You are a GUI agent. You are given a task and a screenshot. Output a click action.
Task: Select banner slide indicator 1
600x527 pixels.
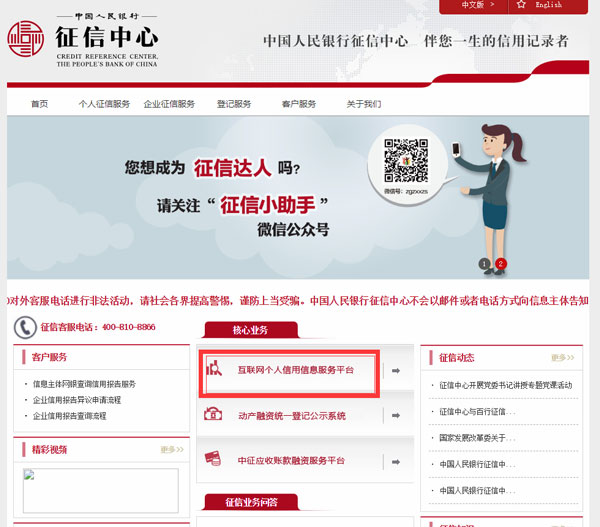pos(485,264)
